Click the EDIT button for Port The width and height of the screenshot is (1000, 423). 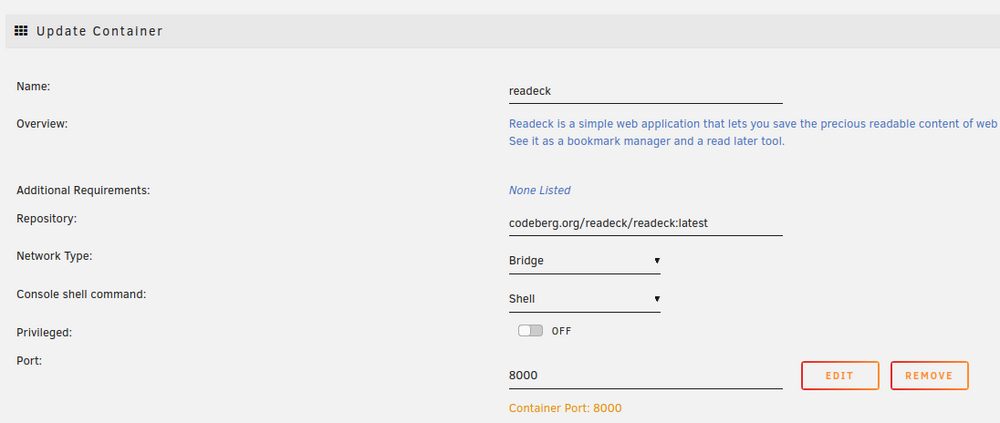pyautogui.click(x=840, y=376)
